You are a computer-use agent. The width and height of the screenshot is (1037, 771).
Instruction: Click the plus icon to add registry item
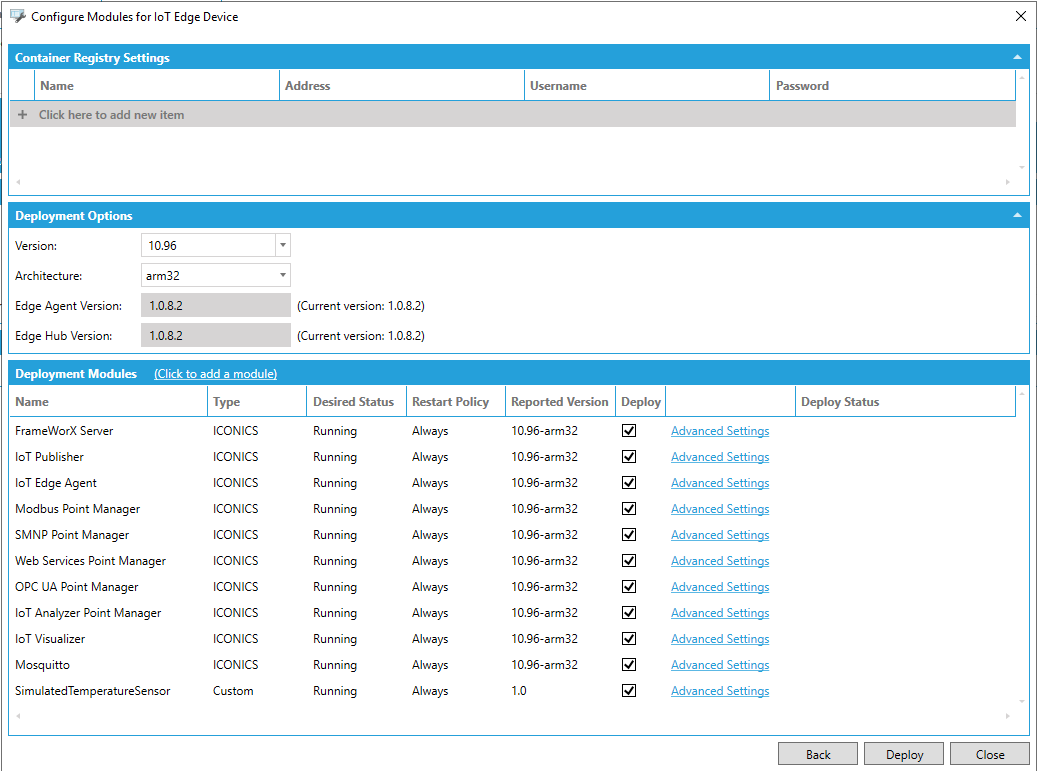(x=22, y=114)
